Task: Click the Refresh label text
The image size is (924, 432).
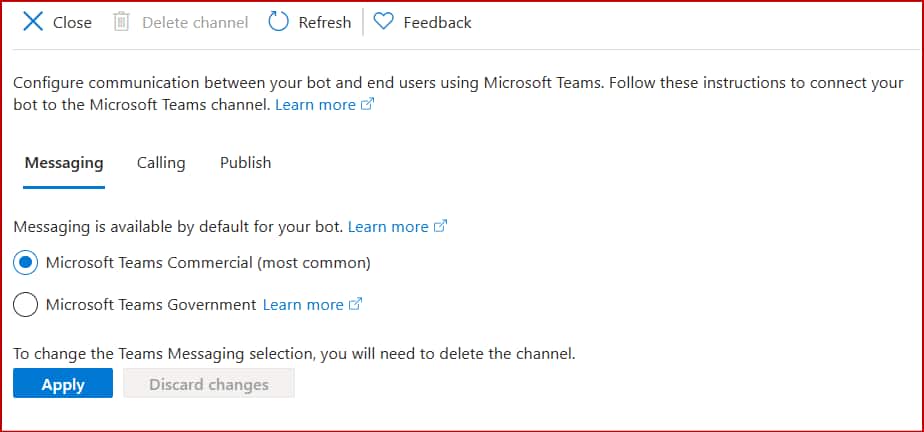Action: point(325,22)
